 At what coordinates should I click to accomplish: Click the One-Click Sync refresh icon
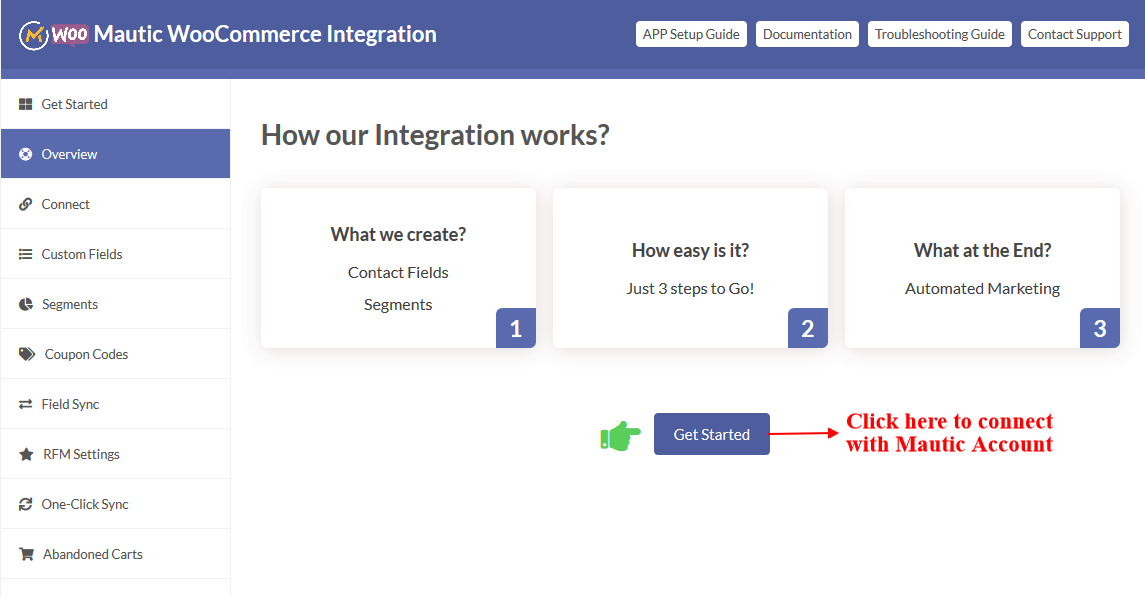24,503
